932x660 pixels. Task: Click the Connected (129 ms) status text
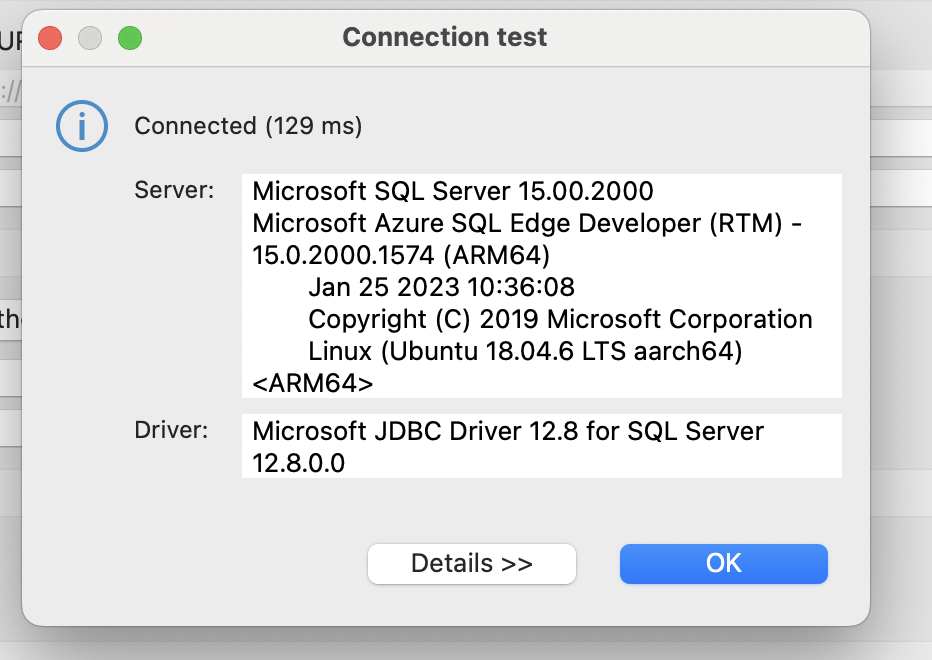(248, 126)
